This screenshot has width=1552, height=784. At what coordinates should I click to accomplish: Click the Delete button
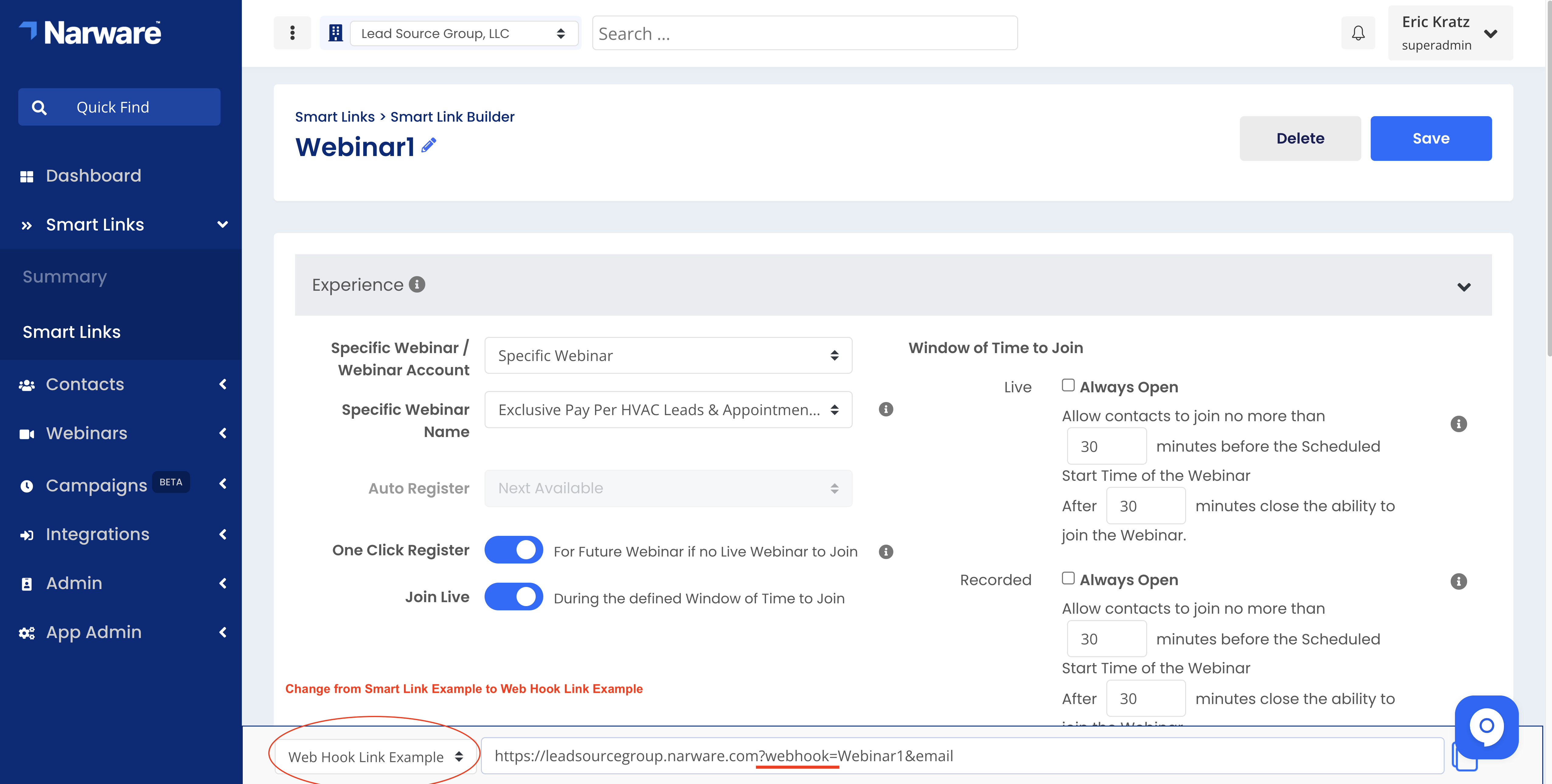1300,138
